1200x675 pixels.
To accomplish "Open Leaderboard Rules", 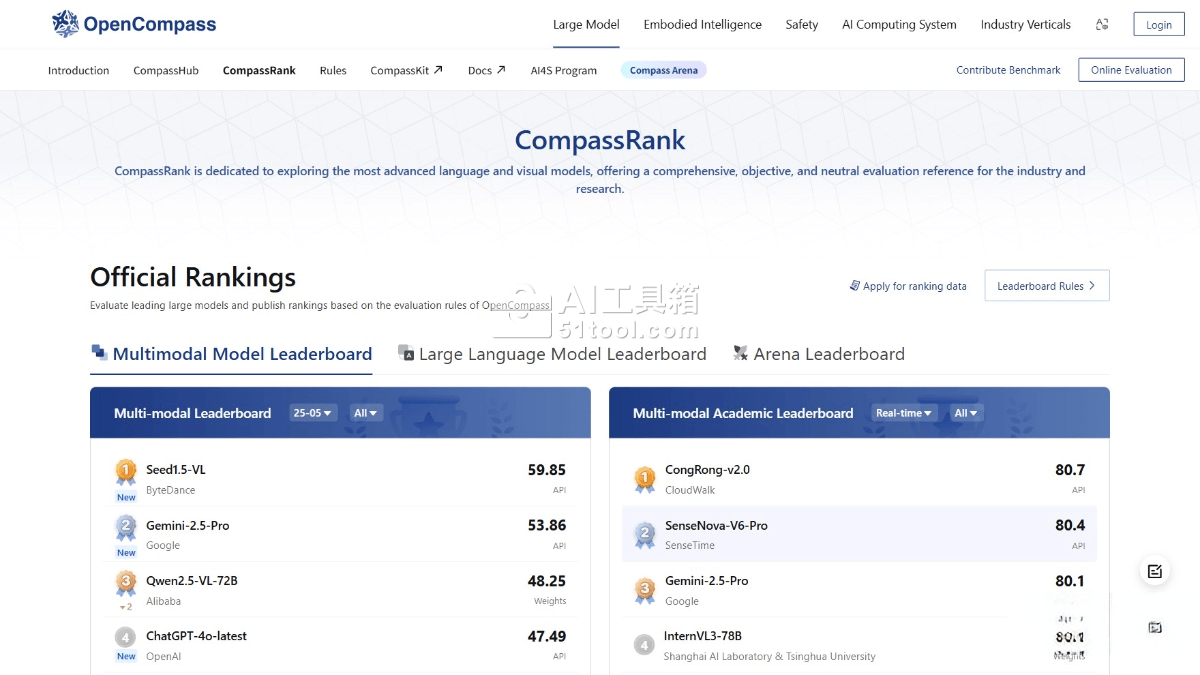I will 1046,286.
